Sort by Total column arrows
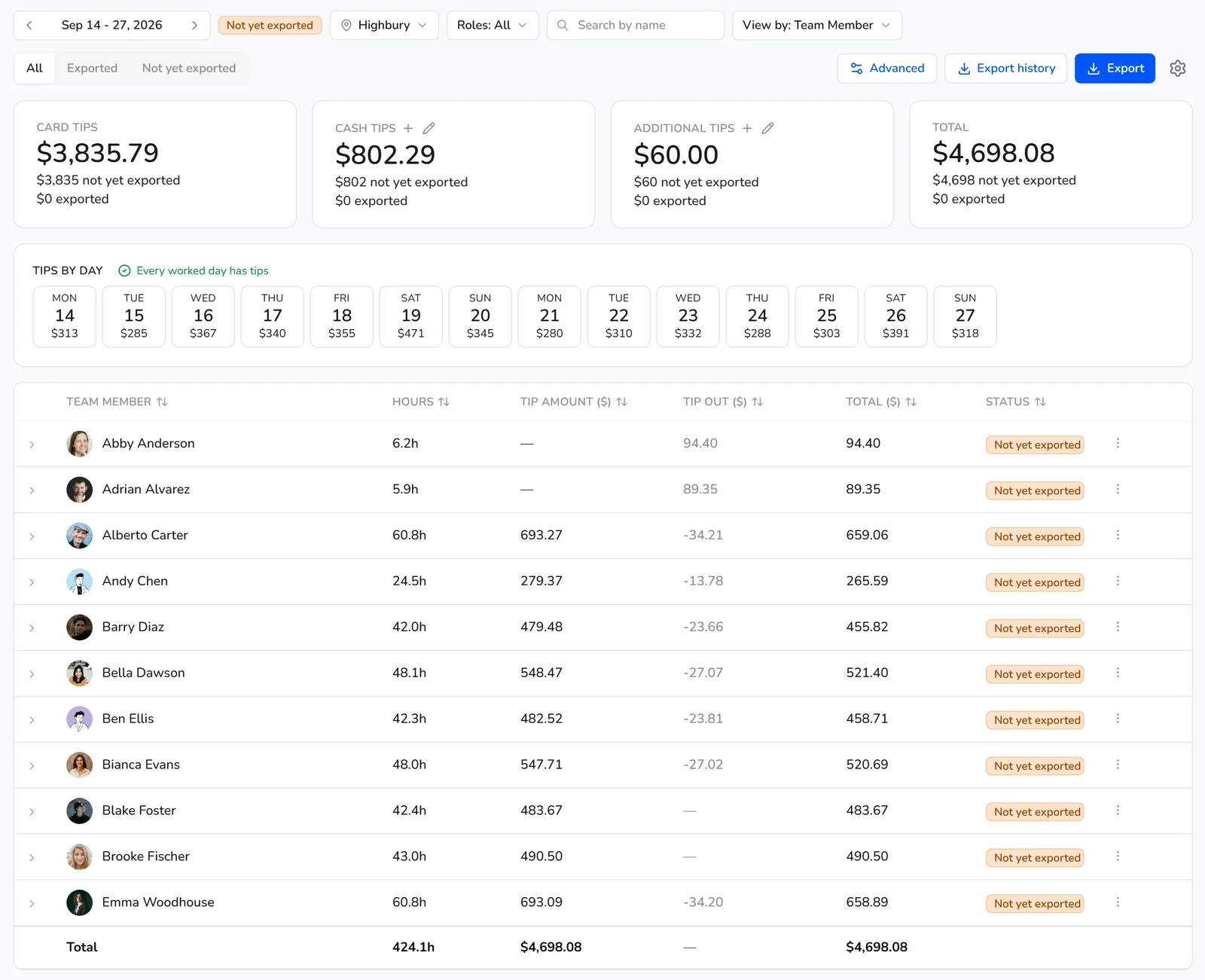 coord(911,402)
